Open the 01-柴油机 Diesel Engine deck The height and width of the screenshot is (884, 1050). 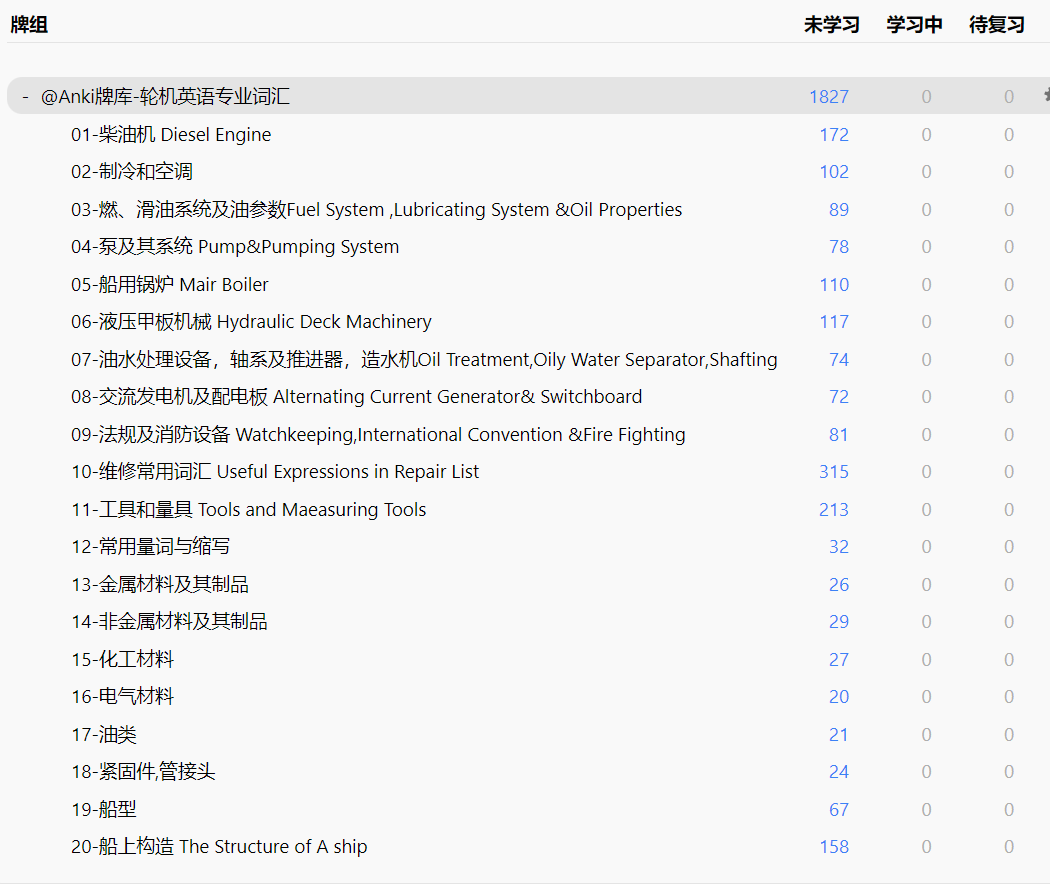click(x=171, y=135)
